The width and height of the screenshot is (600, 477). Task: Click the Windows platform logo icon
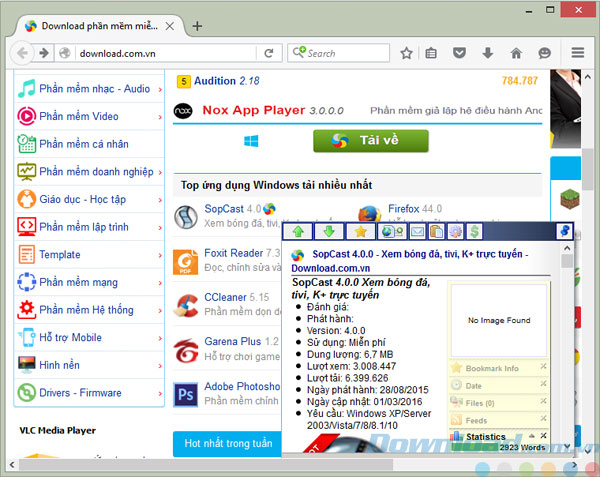tap(251, 141)
